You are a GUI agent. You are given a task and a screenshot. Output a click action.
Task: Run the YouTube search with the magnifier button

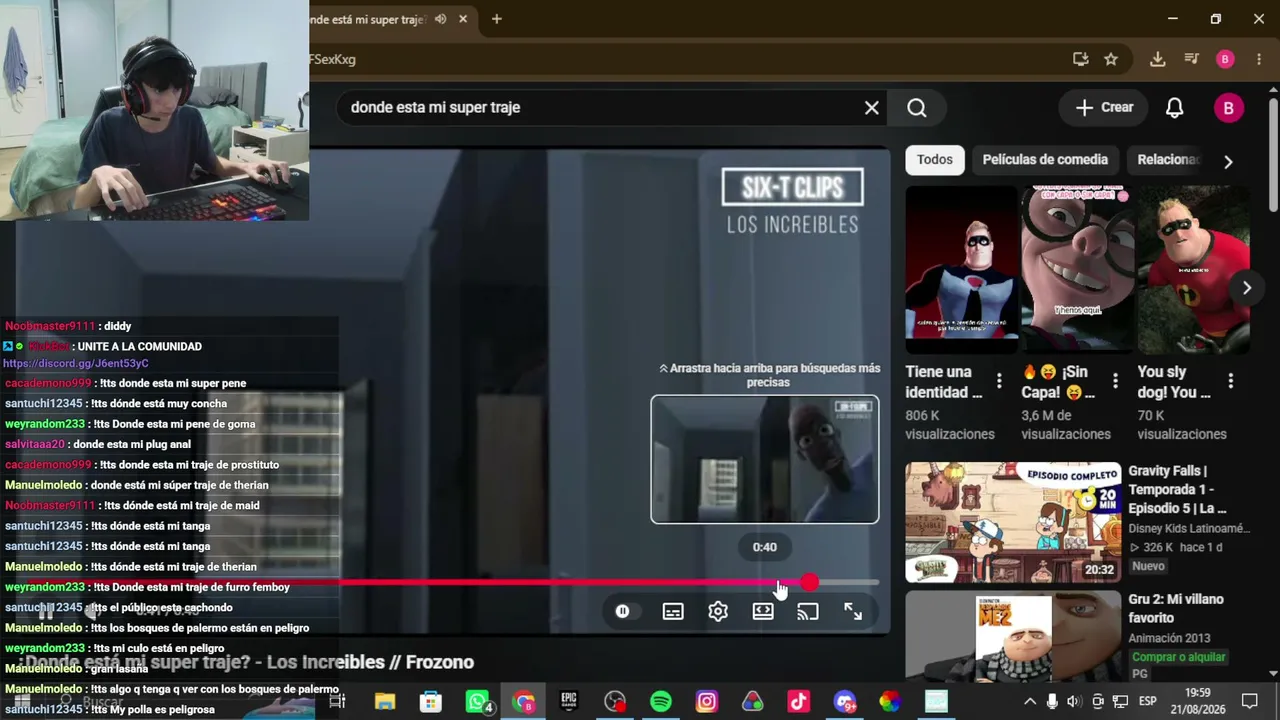click(x=917, y=108)
